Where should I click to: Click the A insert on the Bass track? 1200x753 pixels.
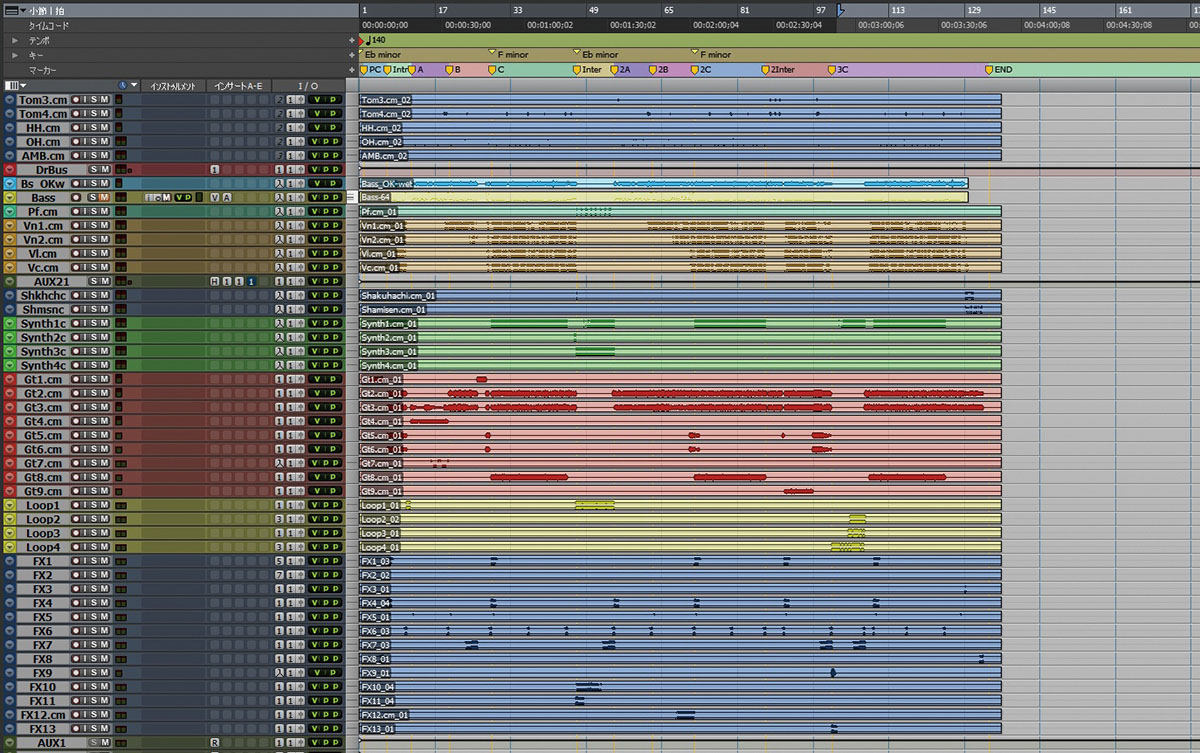point(227,198)
